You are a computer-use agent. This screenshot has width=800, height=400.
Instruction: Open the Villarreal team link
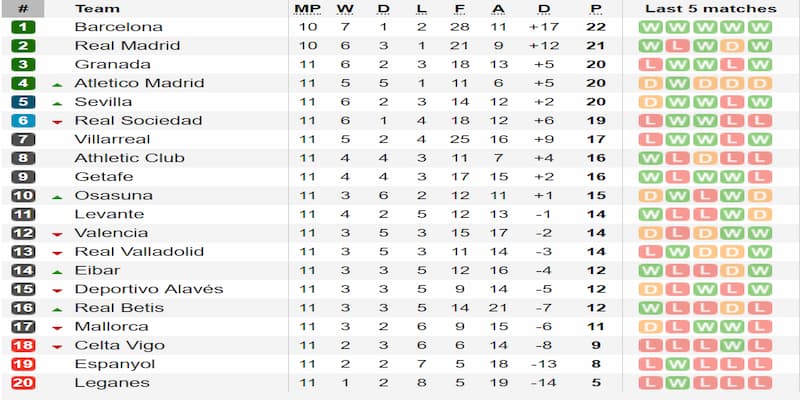[x=112, y=139]
